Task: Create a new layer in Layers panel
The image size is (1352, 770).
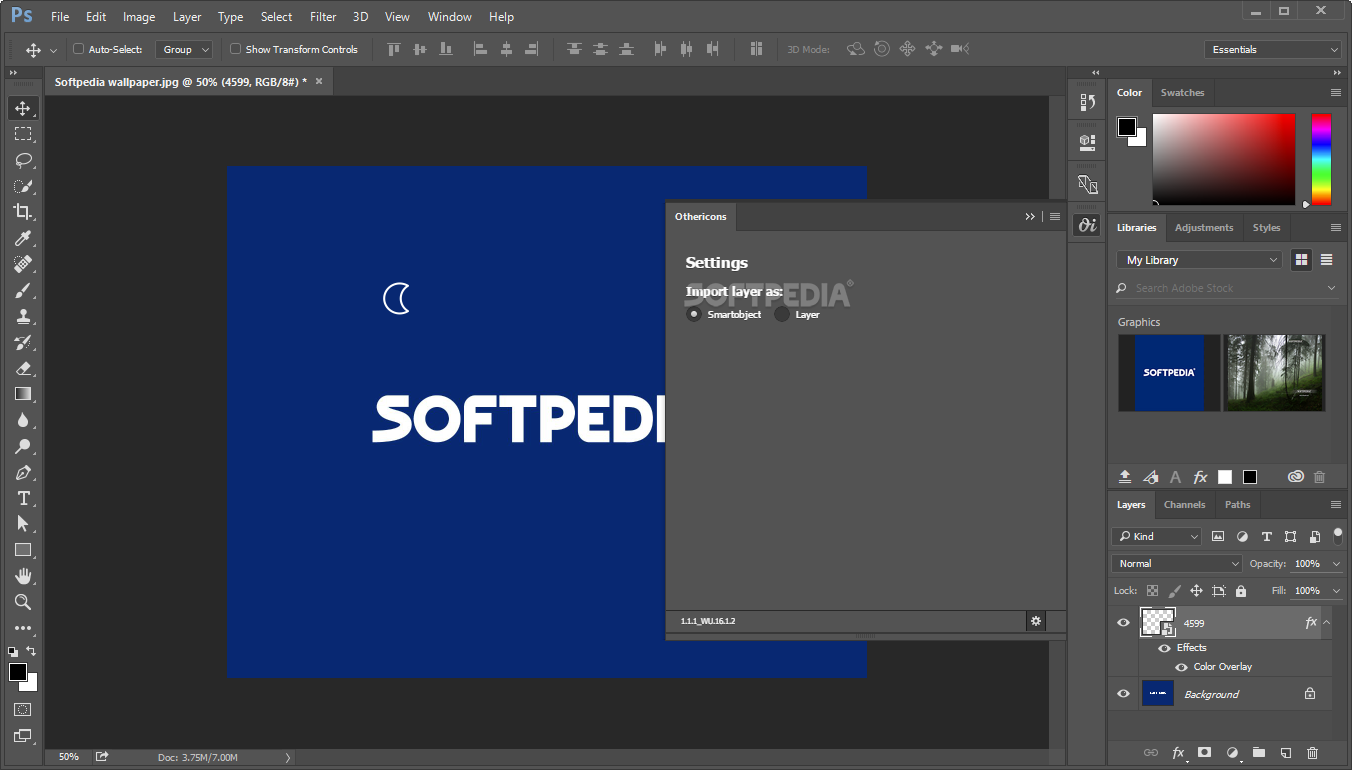Action: point(1286,752)
